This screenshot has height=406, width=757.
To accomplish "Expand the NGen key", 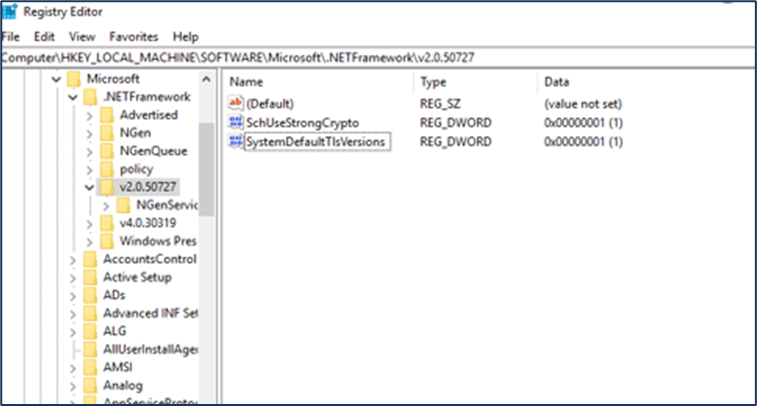I will [x=89, y=133].
